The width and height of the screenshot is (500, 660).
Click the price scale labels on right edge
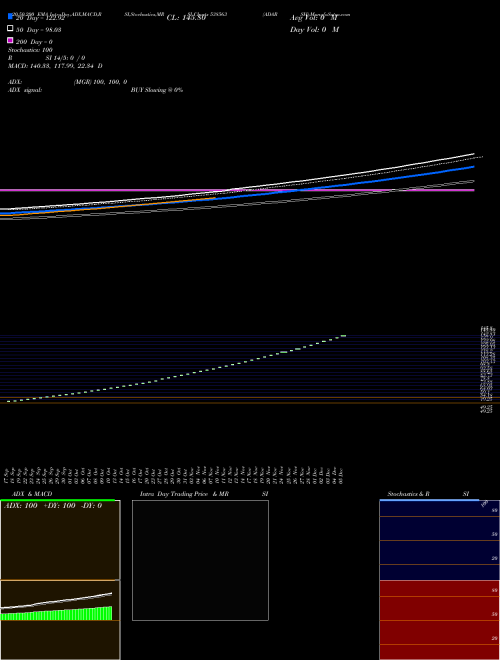click(488, 370)
